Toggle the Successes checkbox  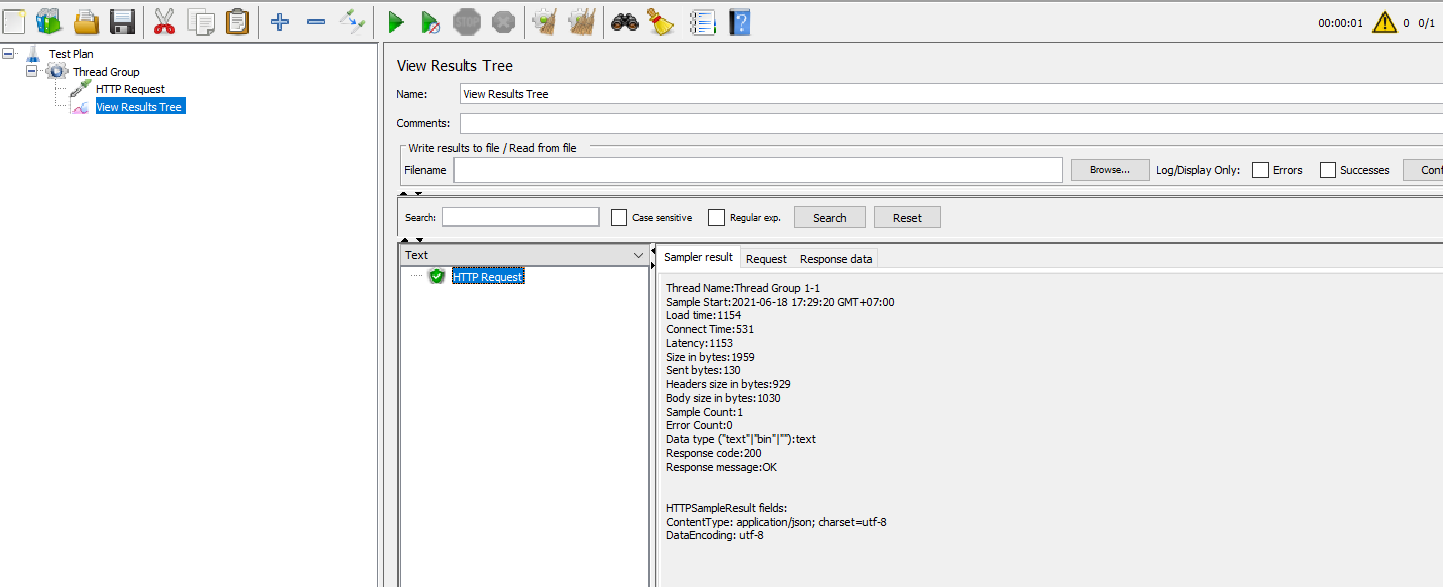(x=1328, y=170)
